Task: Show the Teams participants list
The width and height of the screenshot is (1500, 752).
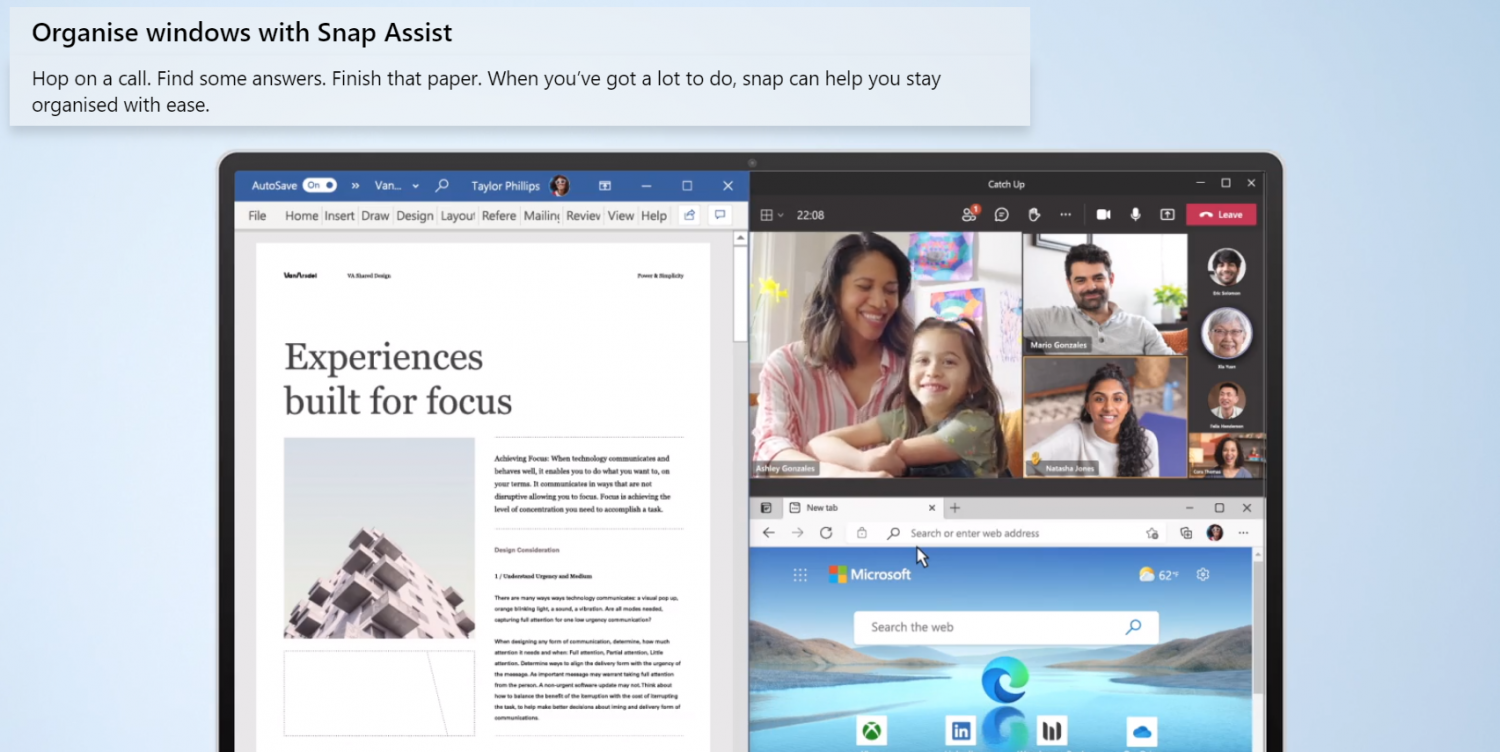Action: [x=968, y=214]
